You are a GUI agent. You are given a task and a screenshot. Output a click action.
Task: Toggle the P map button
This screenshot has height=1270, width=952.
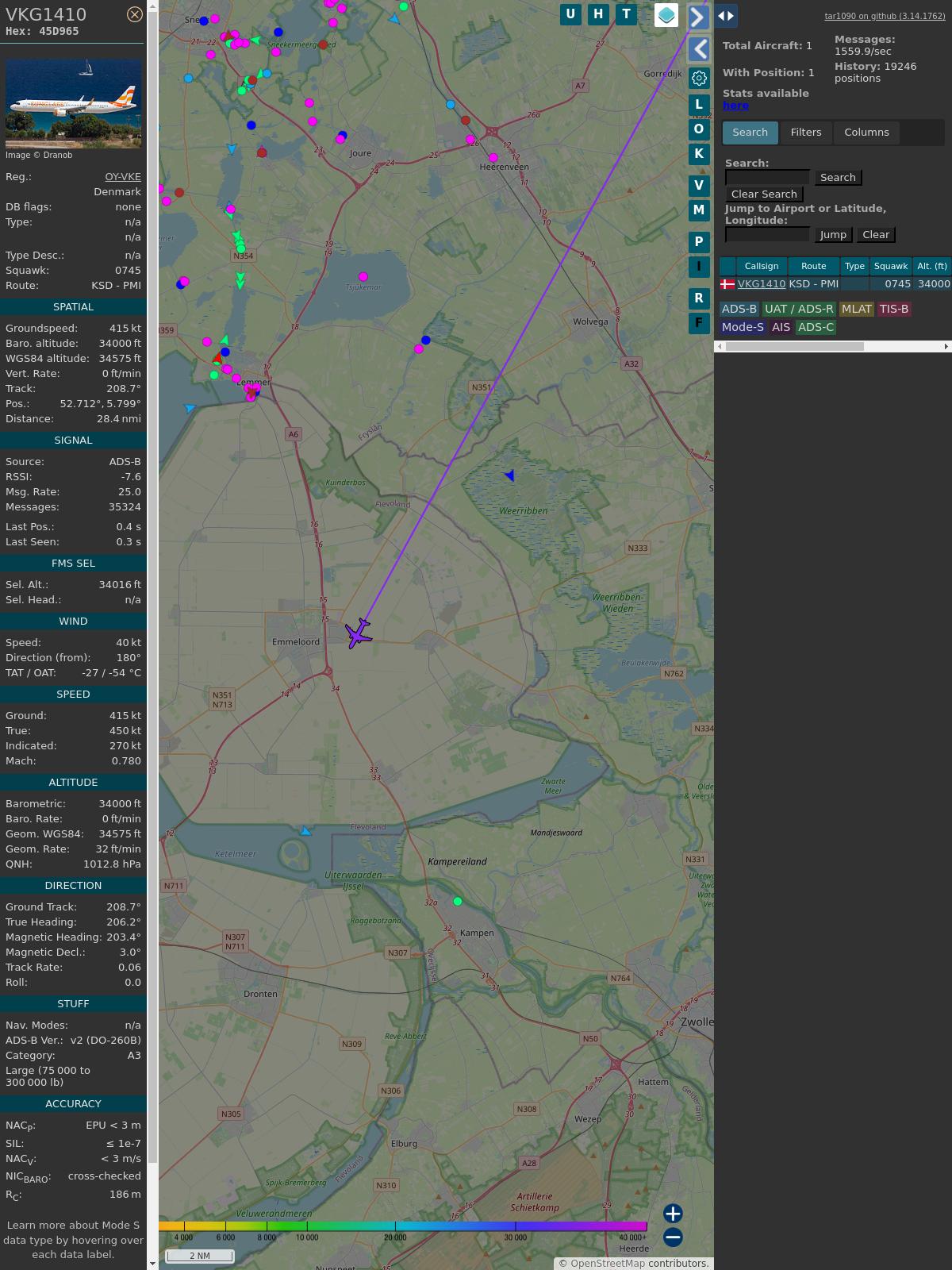point(699,242)
